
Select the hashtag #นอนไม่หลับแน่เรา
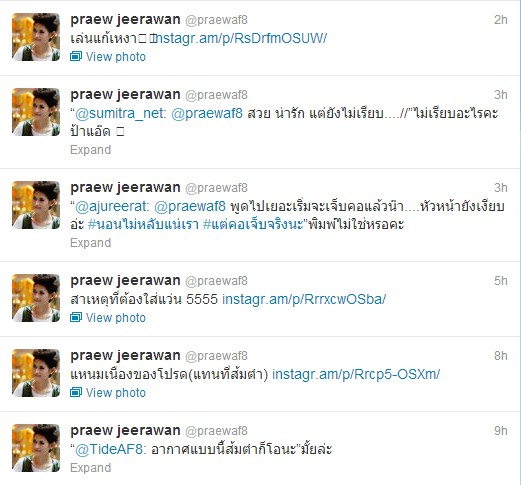point(143,224)
